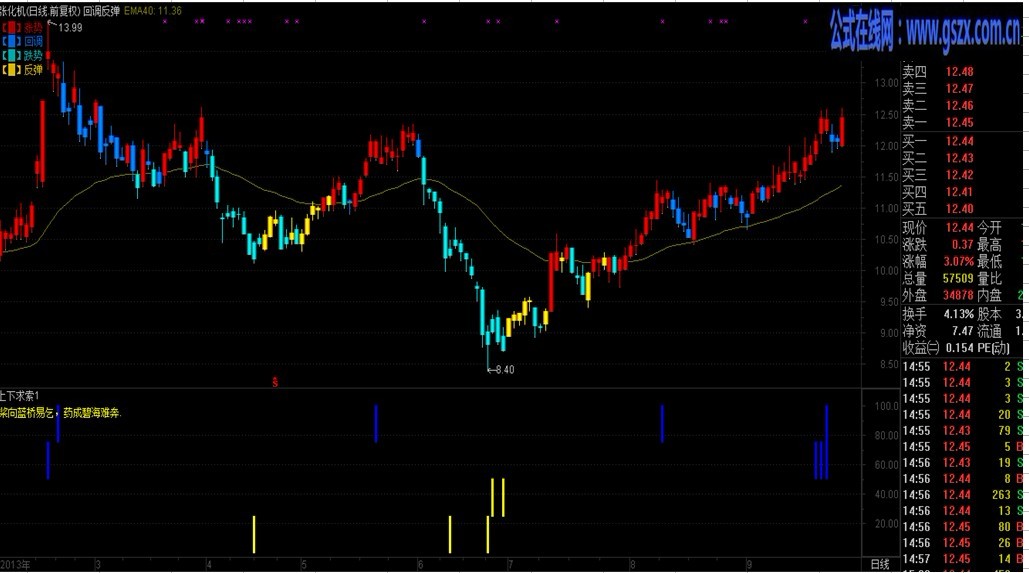The width and height of the screenshot is (1029, 573).
Task: Click the 20.00 indicator axis label
Action: point(887,524)
